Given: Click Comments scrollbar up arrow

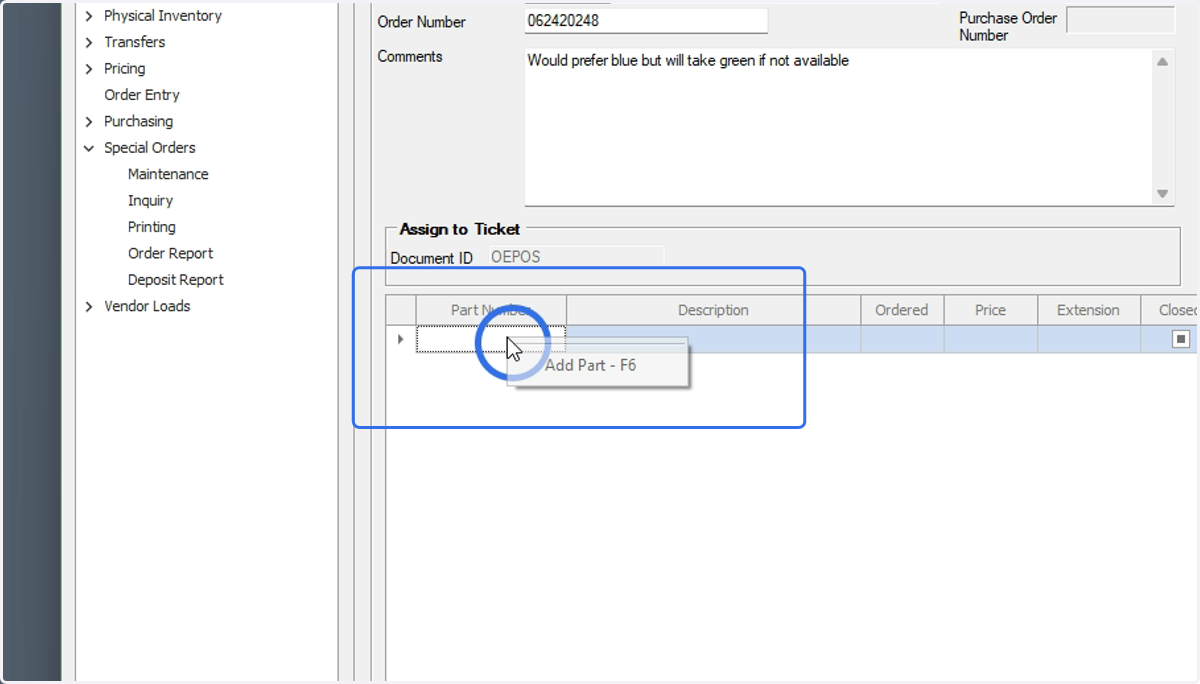Looking at the screenshot, I should (1163, 62).
